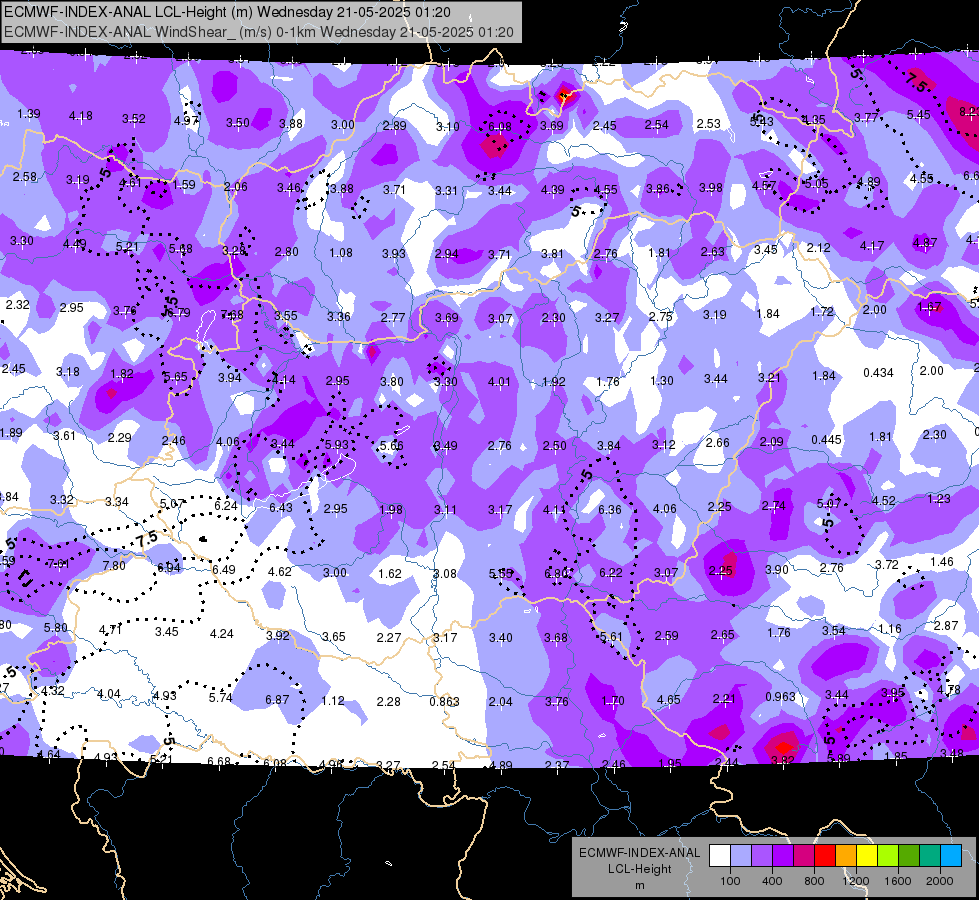Click the wind shear value '5.93'
The height and width of the screenshot is (900, 979).
(337, 445)
